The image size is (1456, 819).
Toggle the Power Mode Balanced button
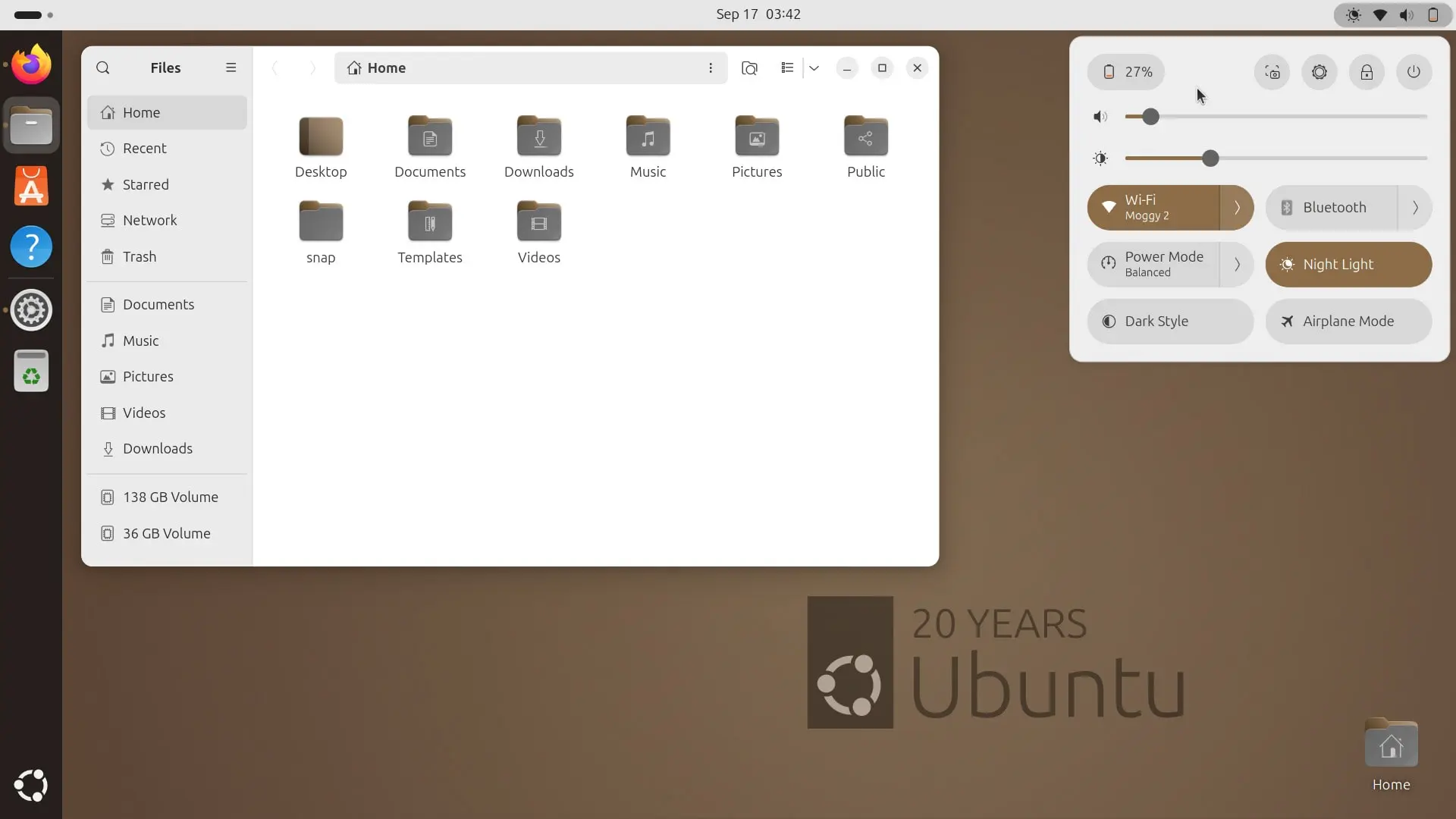[1153, 265]
